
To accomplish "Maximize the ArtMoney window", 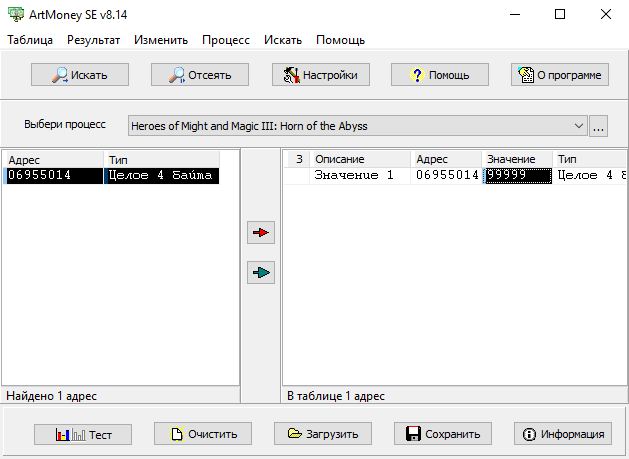I will 560,14.
